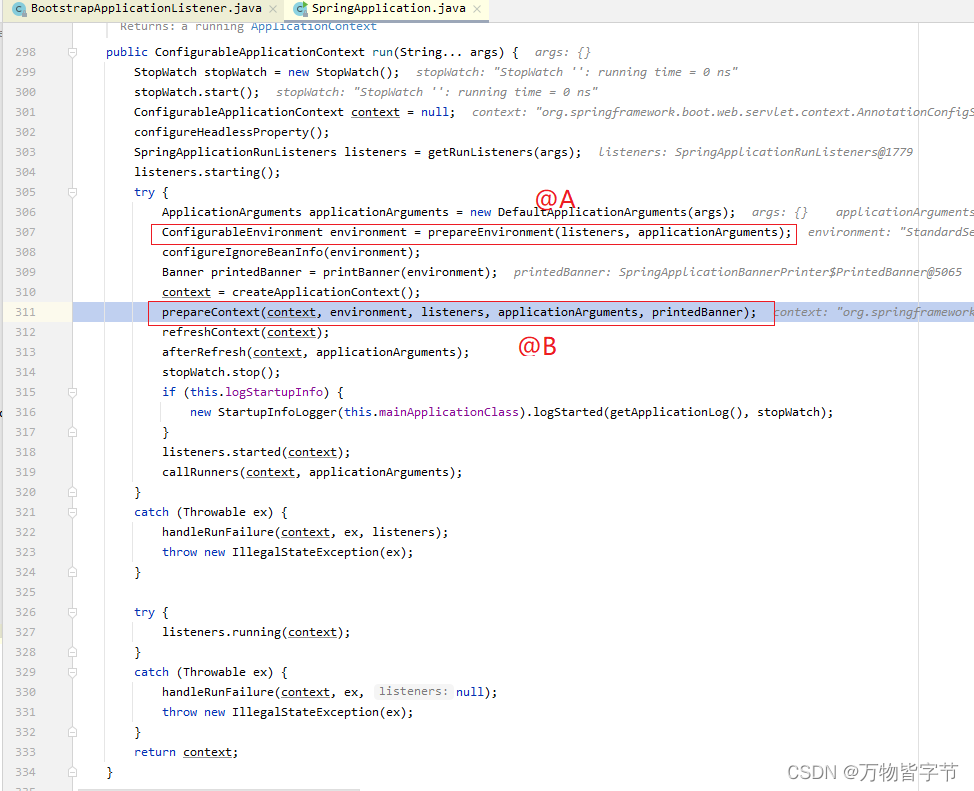Image resolution: width=974 pixels, height=791 pixels.
Task: Click configureHeadlessProperty on line 302
Action: click(x=221, y=132)
